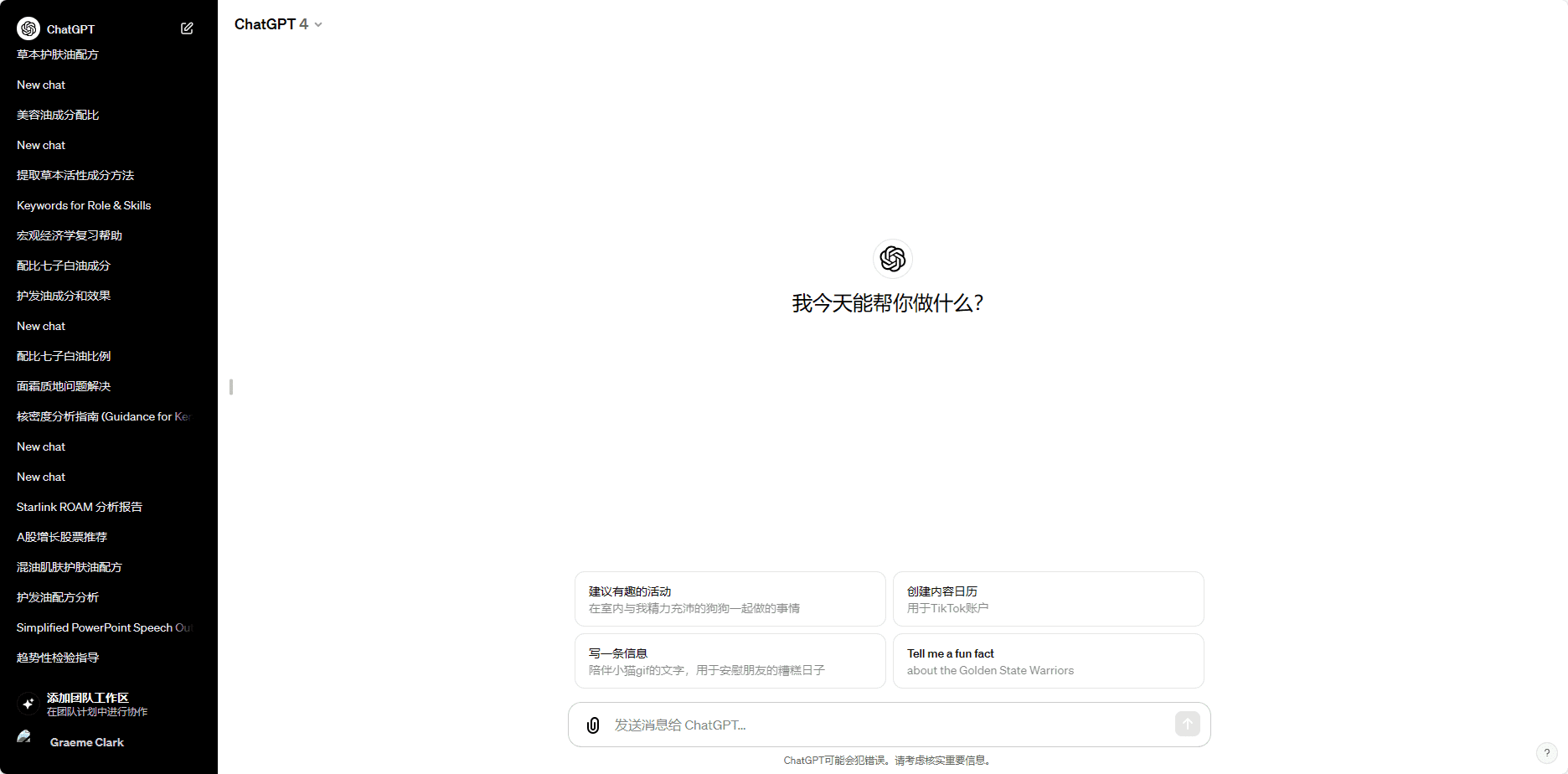
Task: Open the chat 配比七子白油比例
Action: [64, 356]
